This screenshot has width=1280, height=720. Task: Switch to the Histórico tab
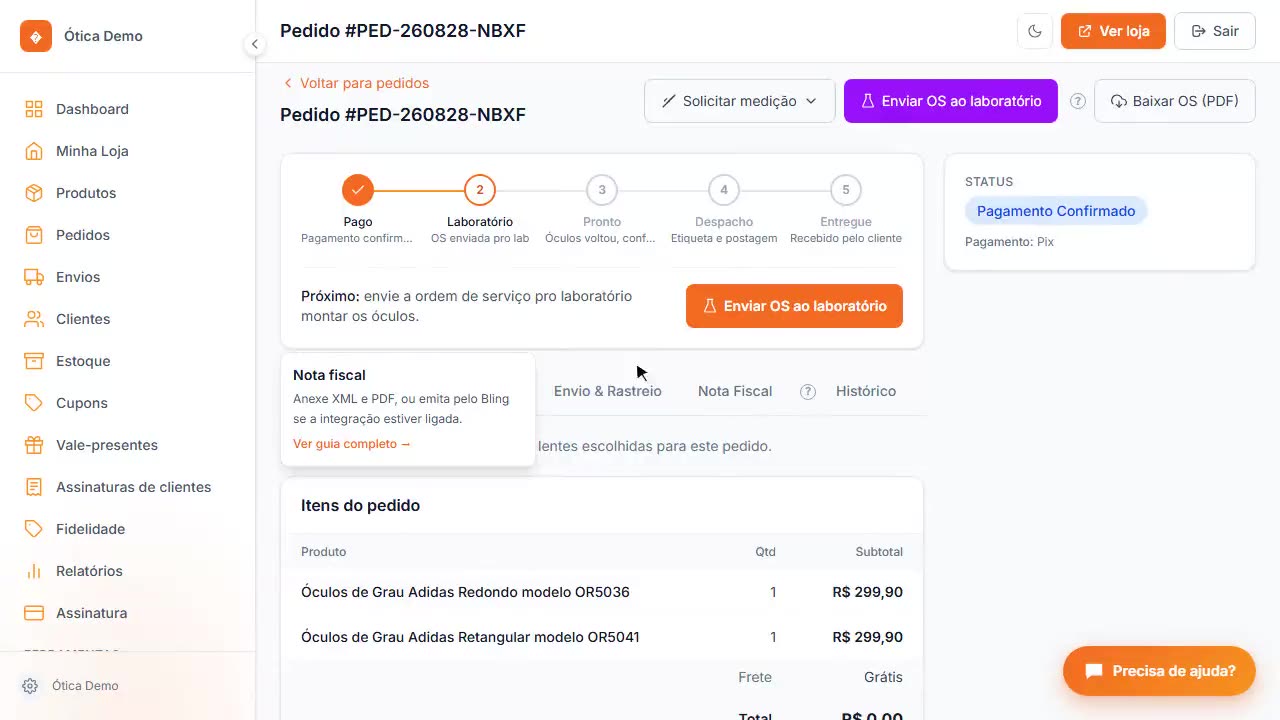[866, 391]
